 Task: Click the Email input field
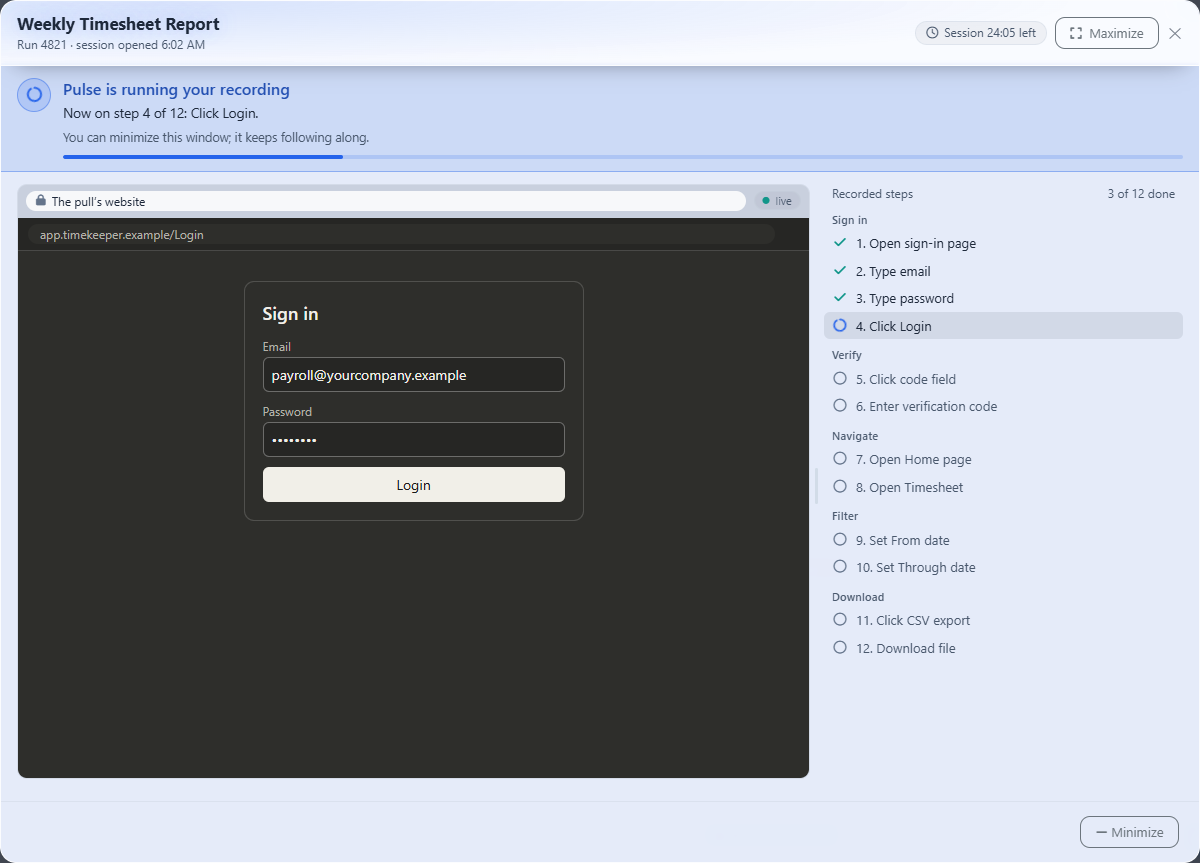(414, 375)
